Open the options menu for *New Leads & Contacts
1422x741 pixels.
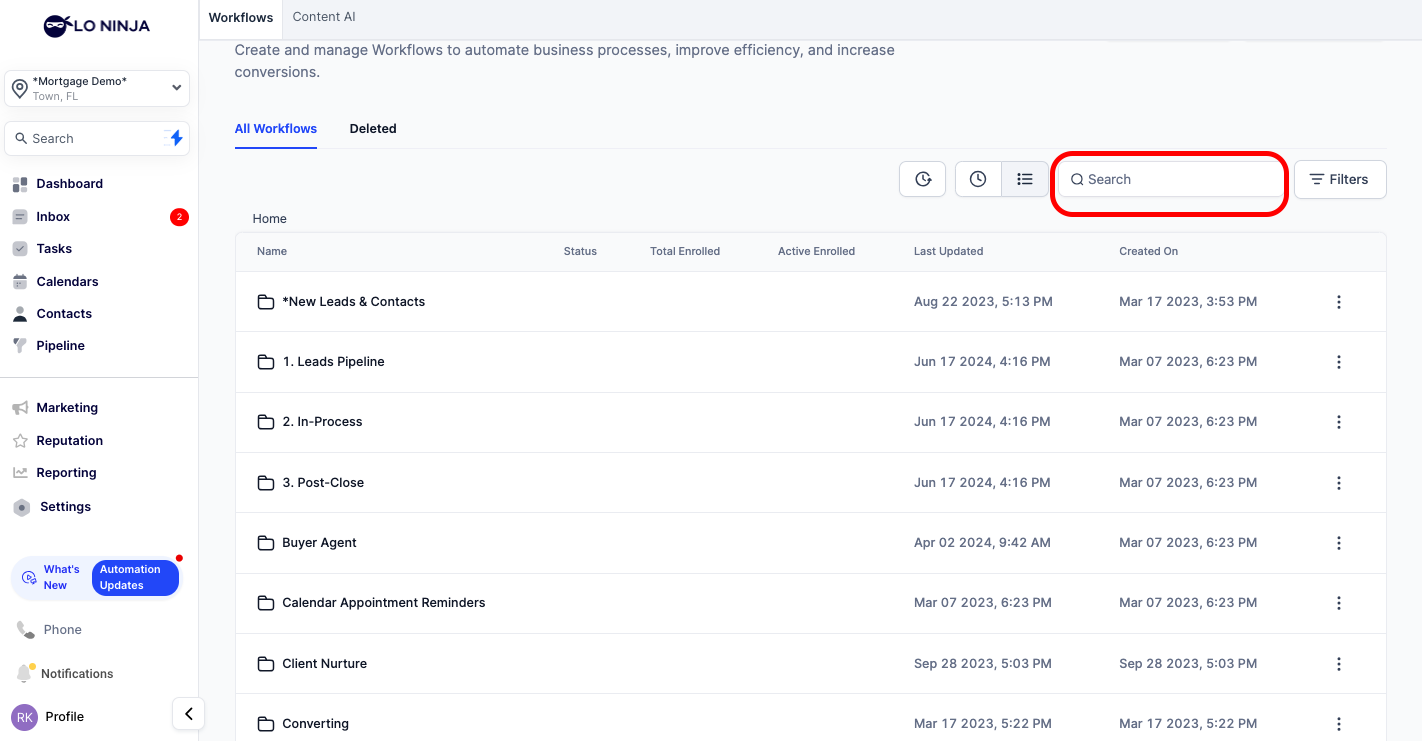tap(1339, 302)
